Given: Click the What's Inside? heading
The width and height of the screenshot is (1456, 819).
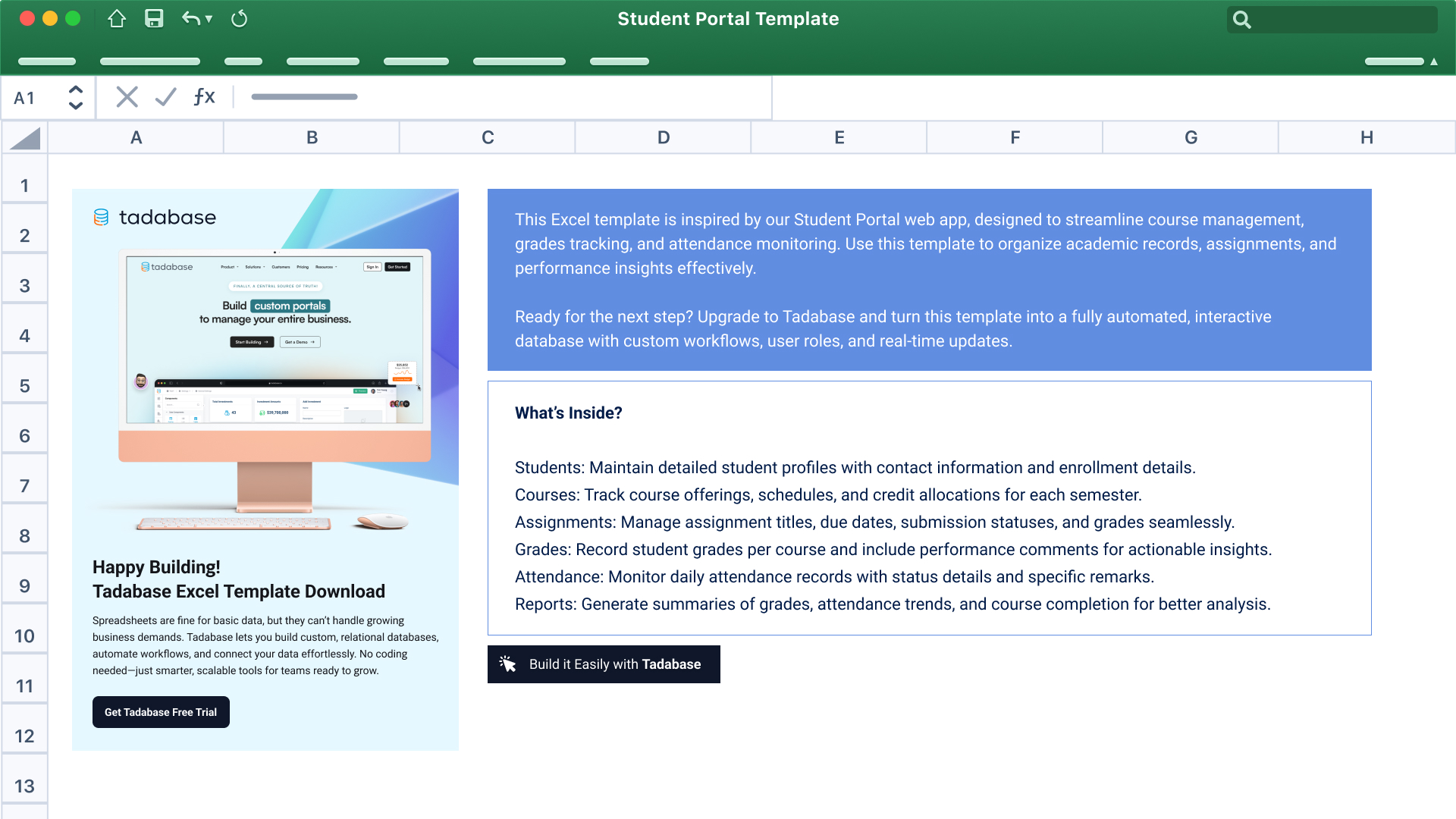Looking at the screenshot, I should pyautogui.click(x=569, y=413).
